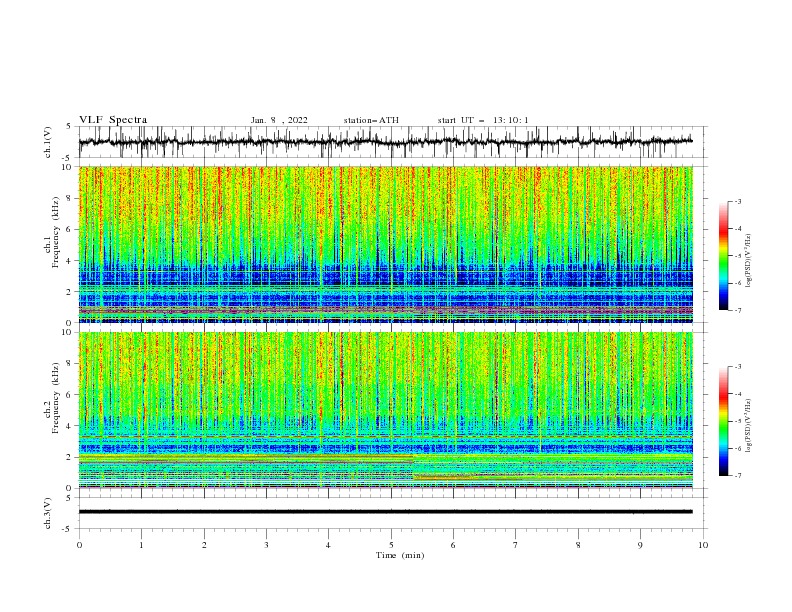792x612 pixels.
Task: Click the ch.1 spectrogram panel
Action: click(x=385, y=244)
